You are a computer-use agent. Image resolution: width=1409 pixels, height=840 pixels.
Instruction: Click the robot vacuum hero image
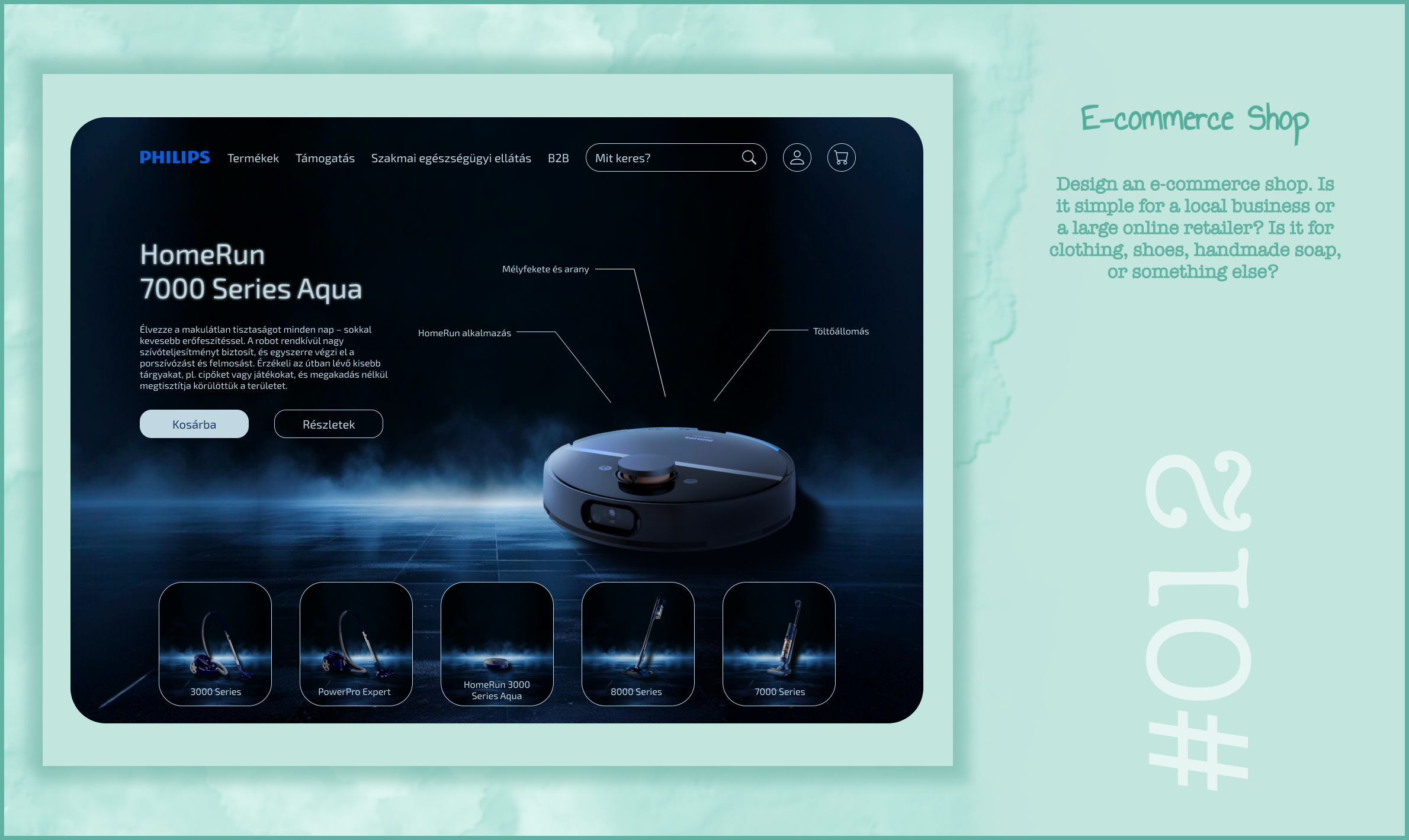pyautogui.click(x=669, y=488)
